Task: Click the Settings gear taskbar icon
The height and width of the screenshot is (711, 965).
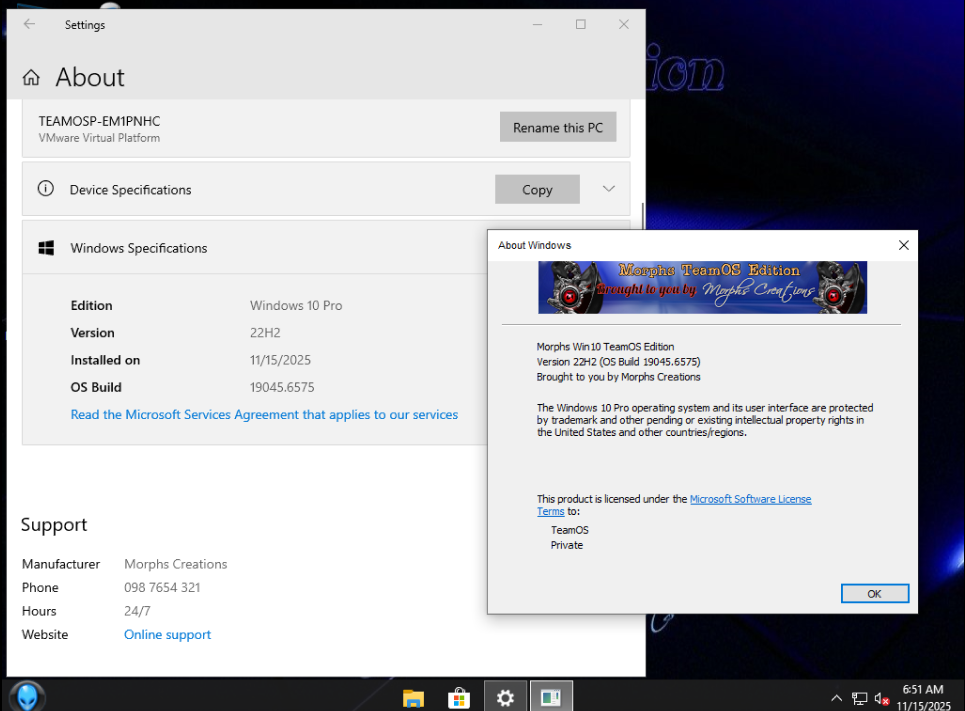Action: pos(506,697)
